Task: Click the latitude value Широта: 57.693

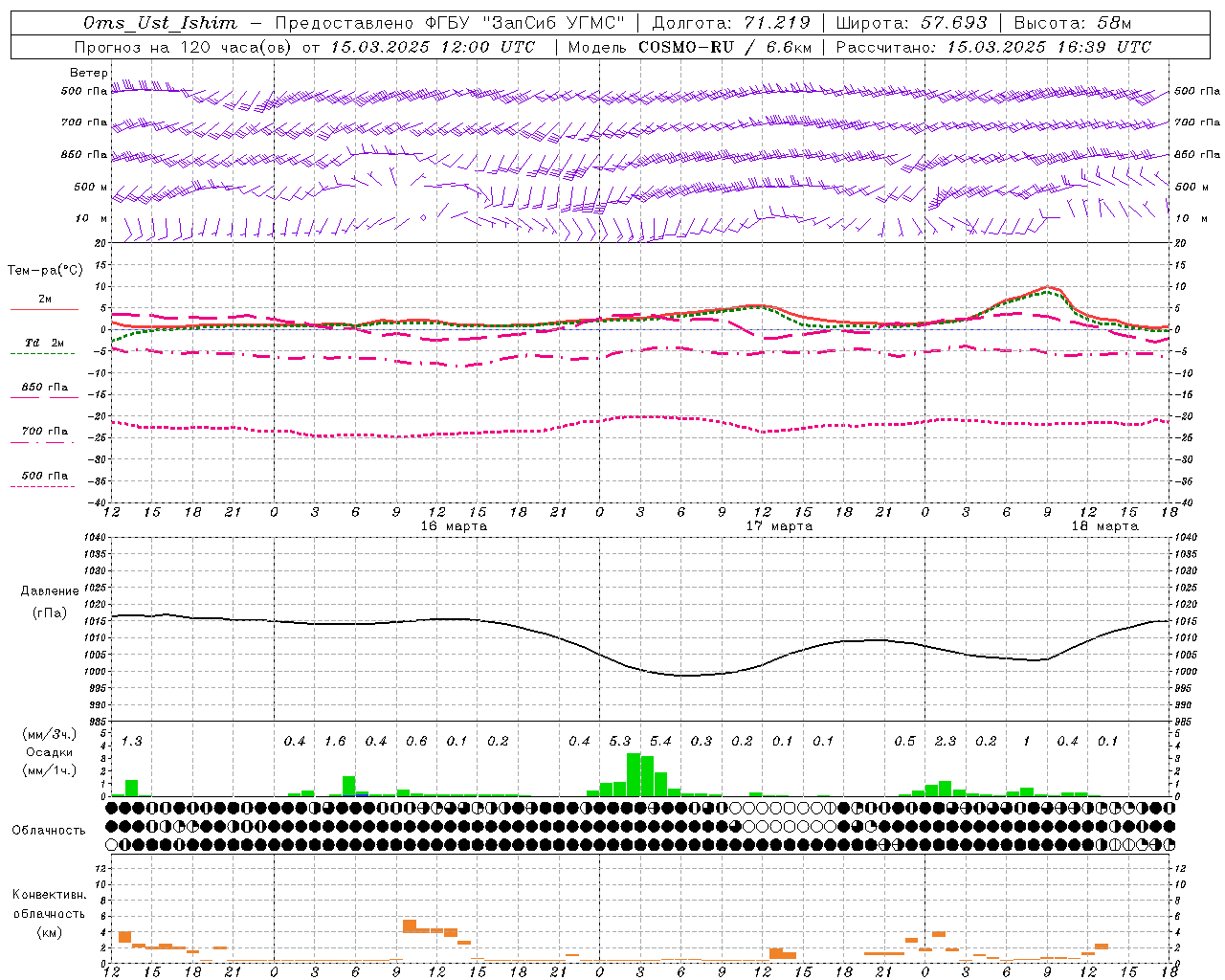Action: 912,23
